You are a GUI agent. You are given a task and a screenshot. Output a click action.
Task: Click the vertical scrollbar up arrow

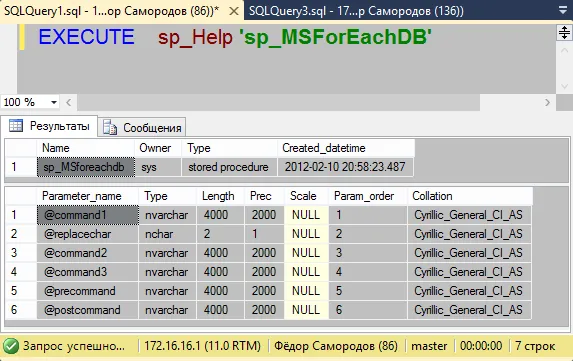[564, 50]
